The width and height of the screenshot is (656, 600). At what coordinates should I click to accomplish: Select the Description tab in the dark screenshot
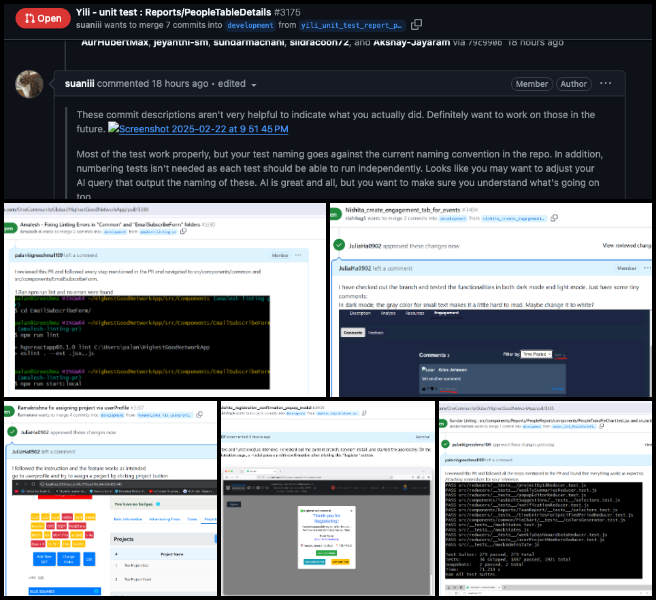360,313
